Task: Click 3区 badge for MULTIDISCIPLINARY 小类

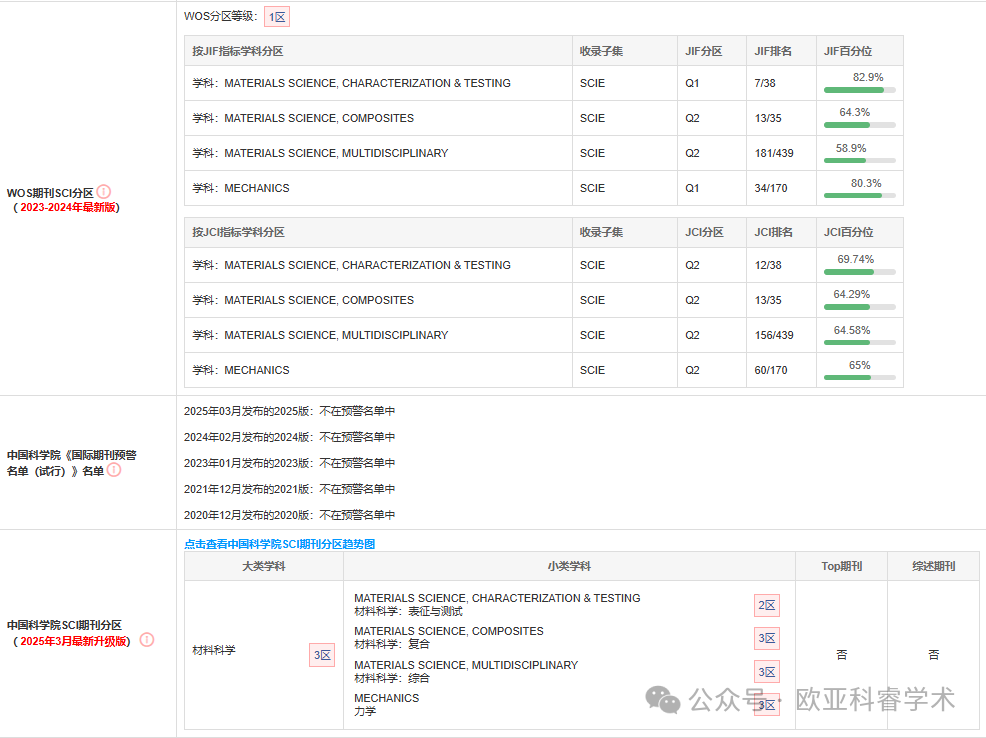Action: [767, 672]
